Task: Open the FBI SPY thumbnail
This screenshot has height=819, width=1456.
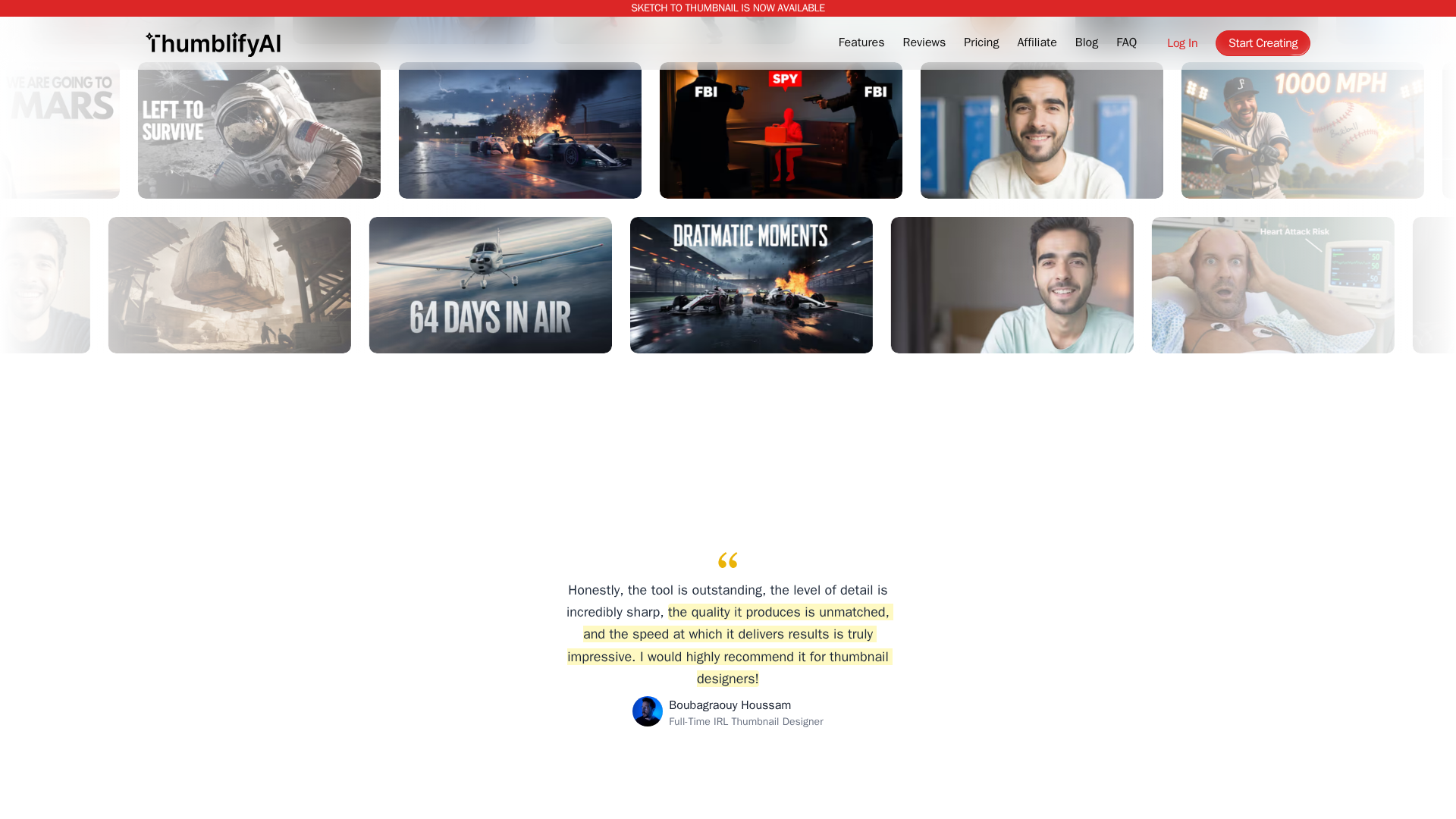Action: pyautogui.click(x=780, y=133)
